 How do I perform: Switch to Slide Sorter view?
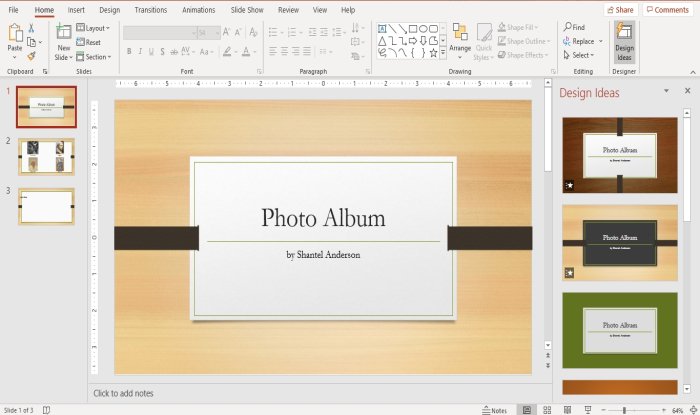tap(546, 410)
